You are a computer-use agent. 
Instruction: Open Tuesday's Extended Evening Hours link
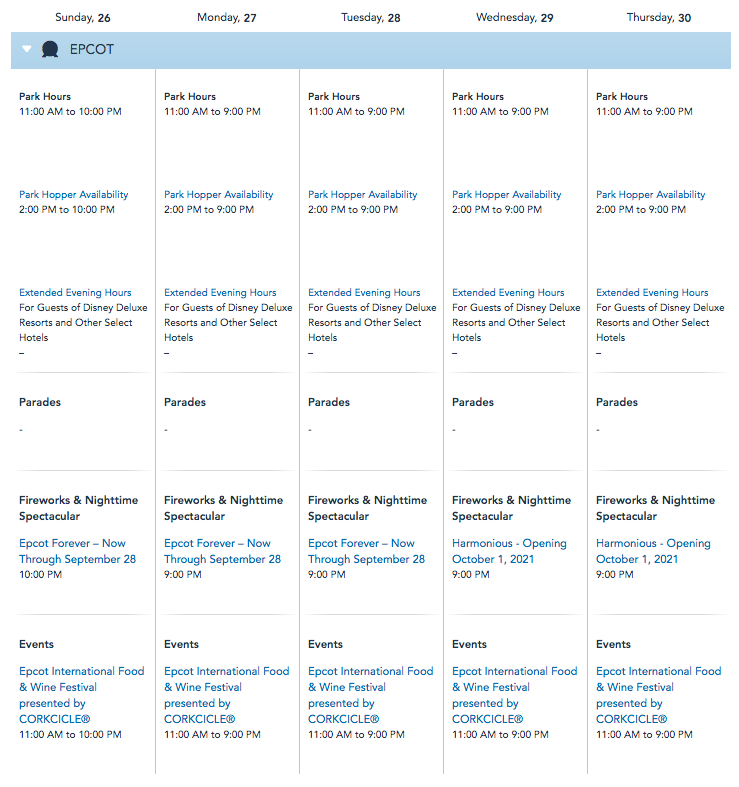tap(364, 293)
